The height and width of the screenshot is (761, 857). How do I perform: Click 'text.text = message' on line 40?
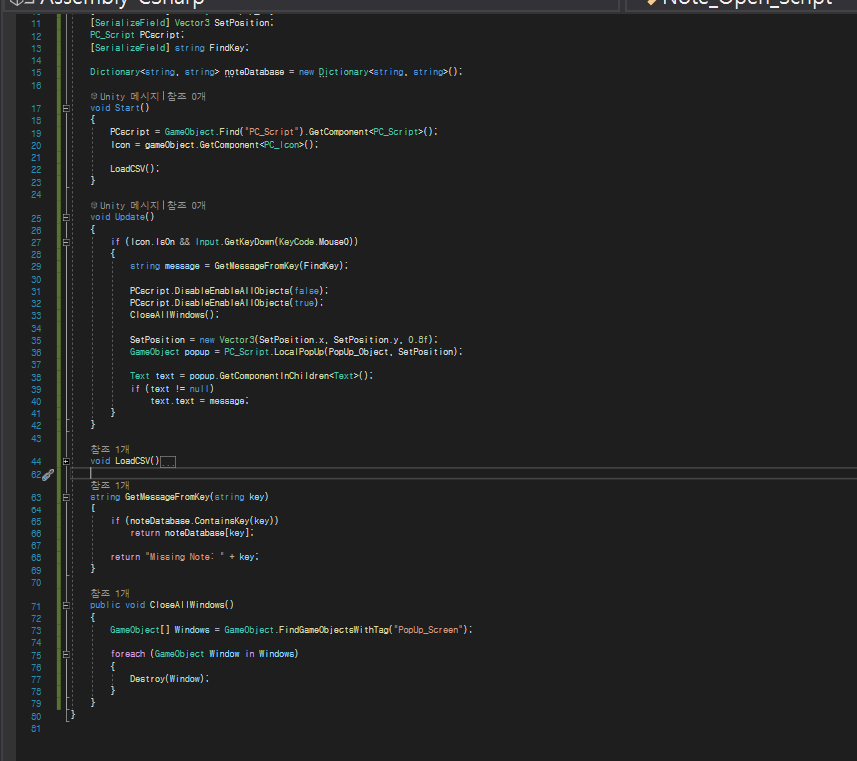197,401
